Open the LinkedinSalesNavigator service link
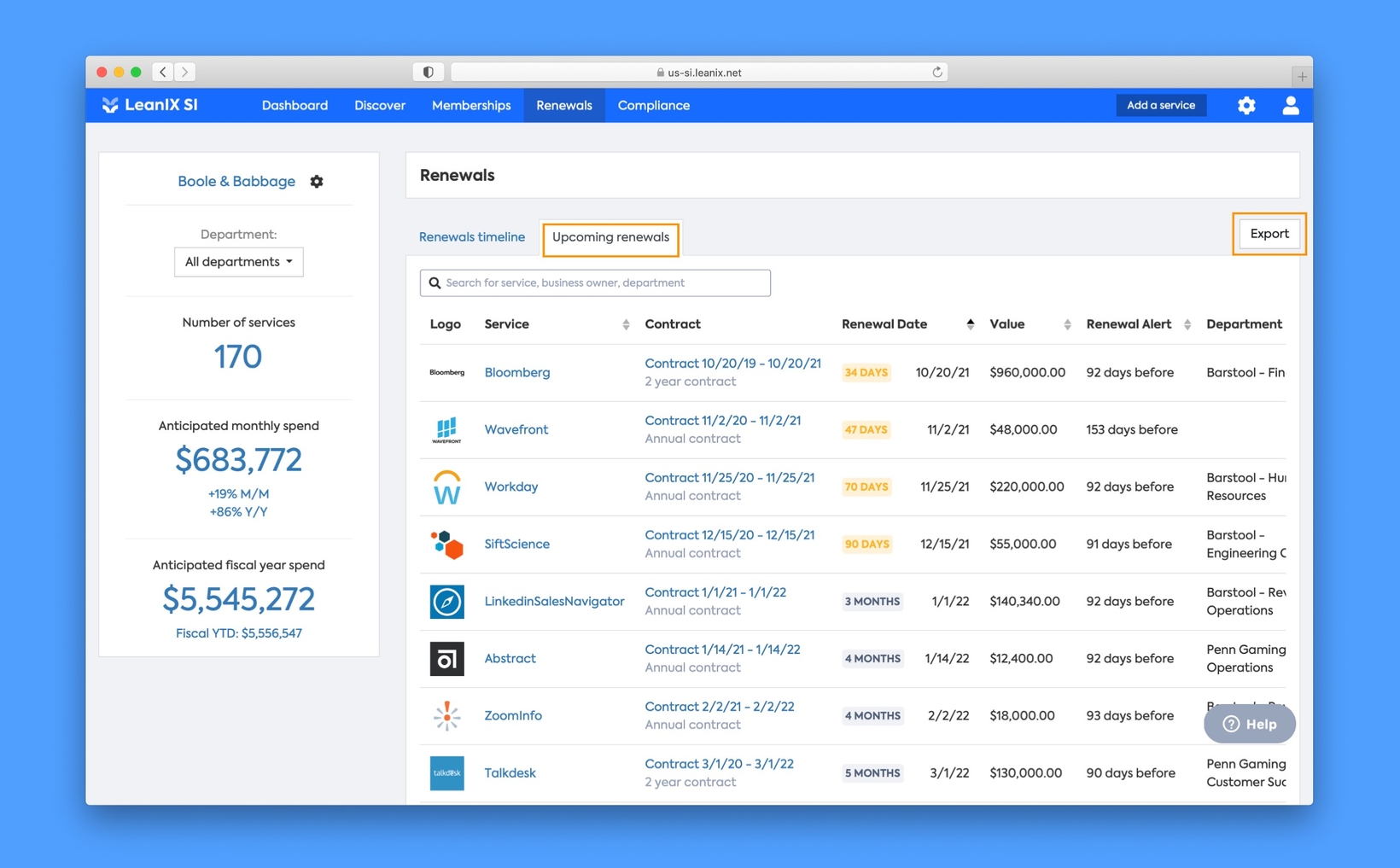This screenshot has height=868, width=1400. coord(555,601)
